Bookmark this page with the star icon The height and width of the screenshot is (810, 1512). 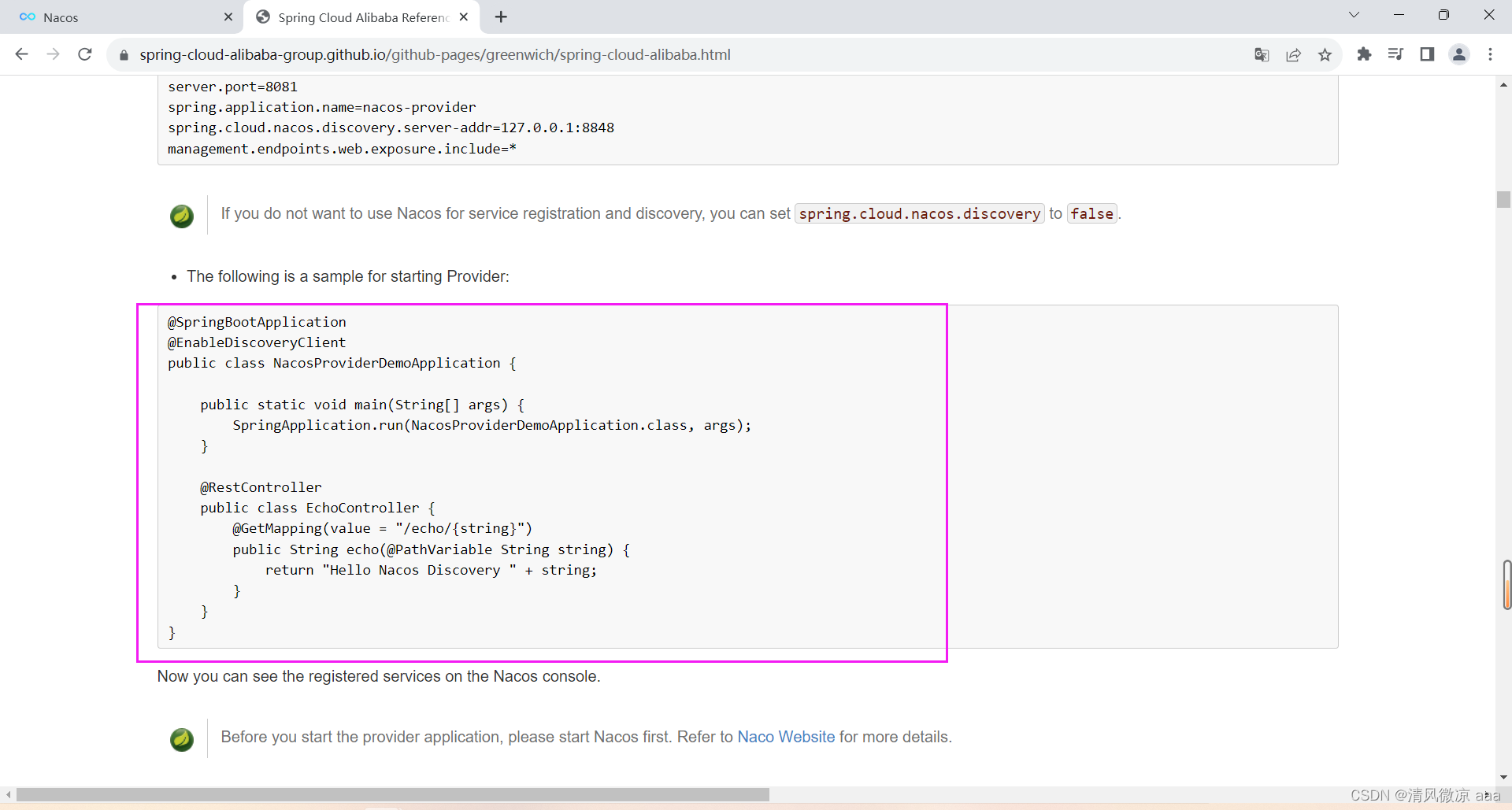[x=1325, y=54]
